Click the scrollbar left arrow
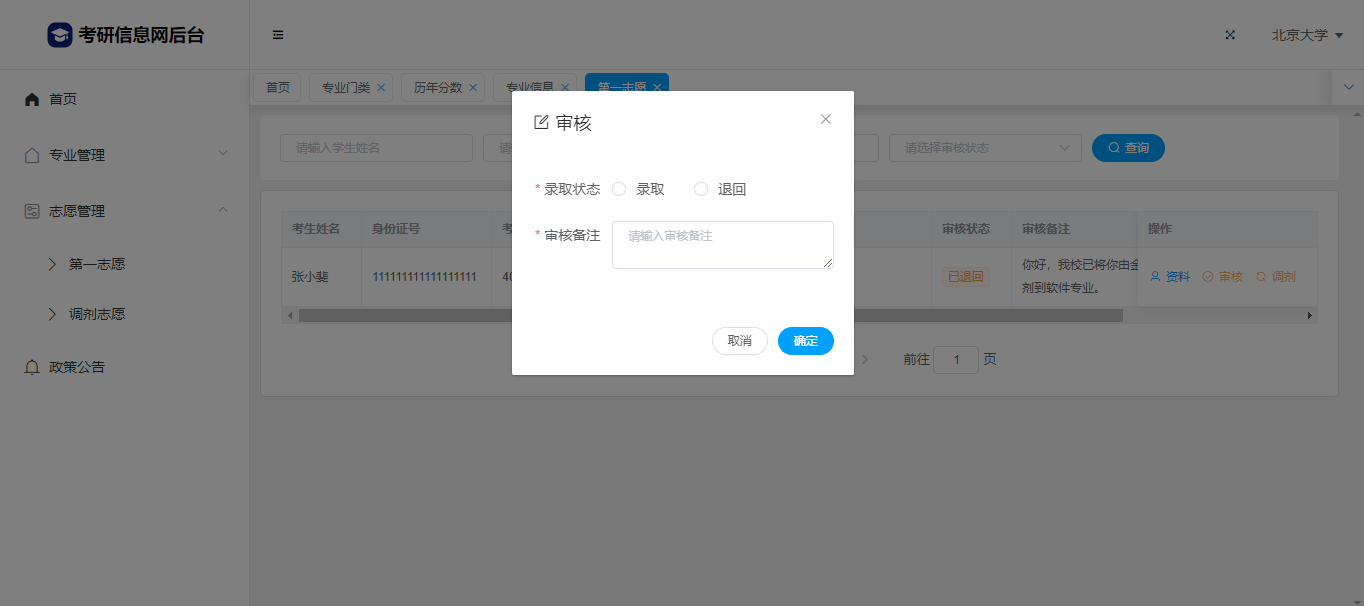This screenshot has height=606, width=1364. pos(290,315)
